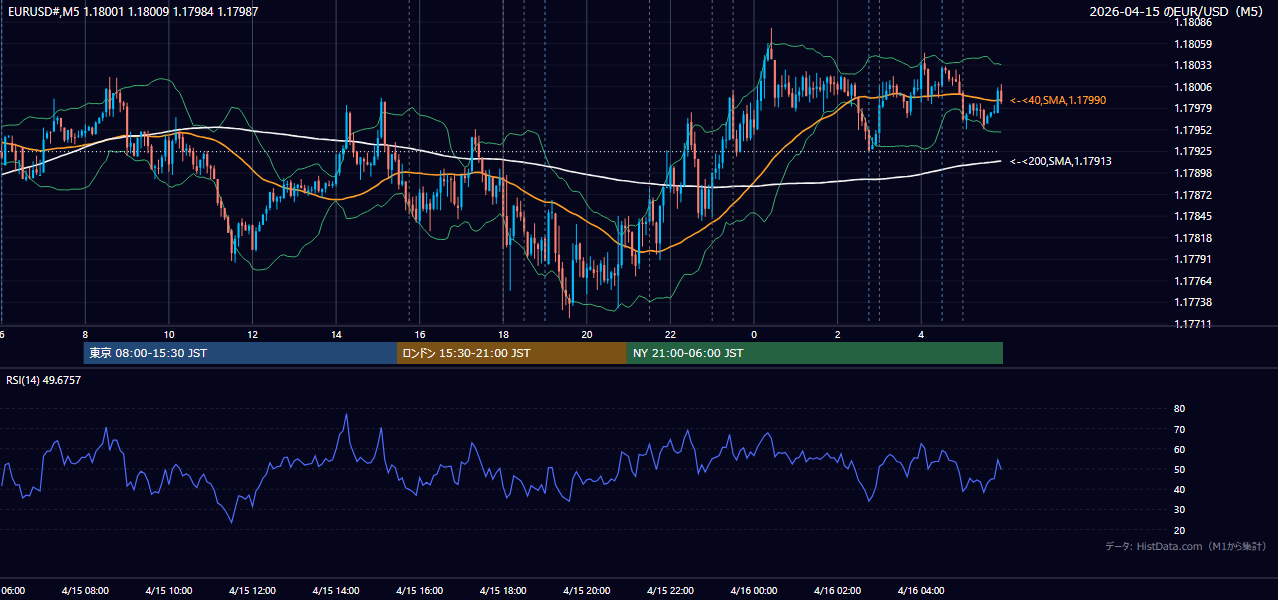Click the 4/16 04:00 time axis label
Viewport: 1278px width, 600px height.
tap(921, 591)
